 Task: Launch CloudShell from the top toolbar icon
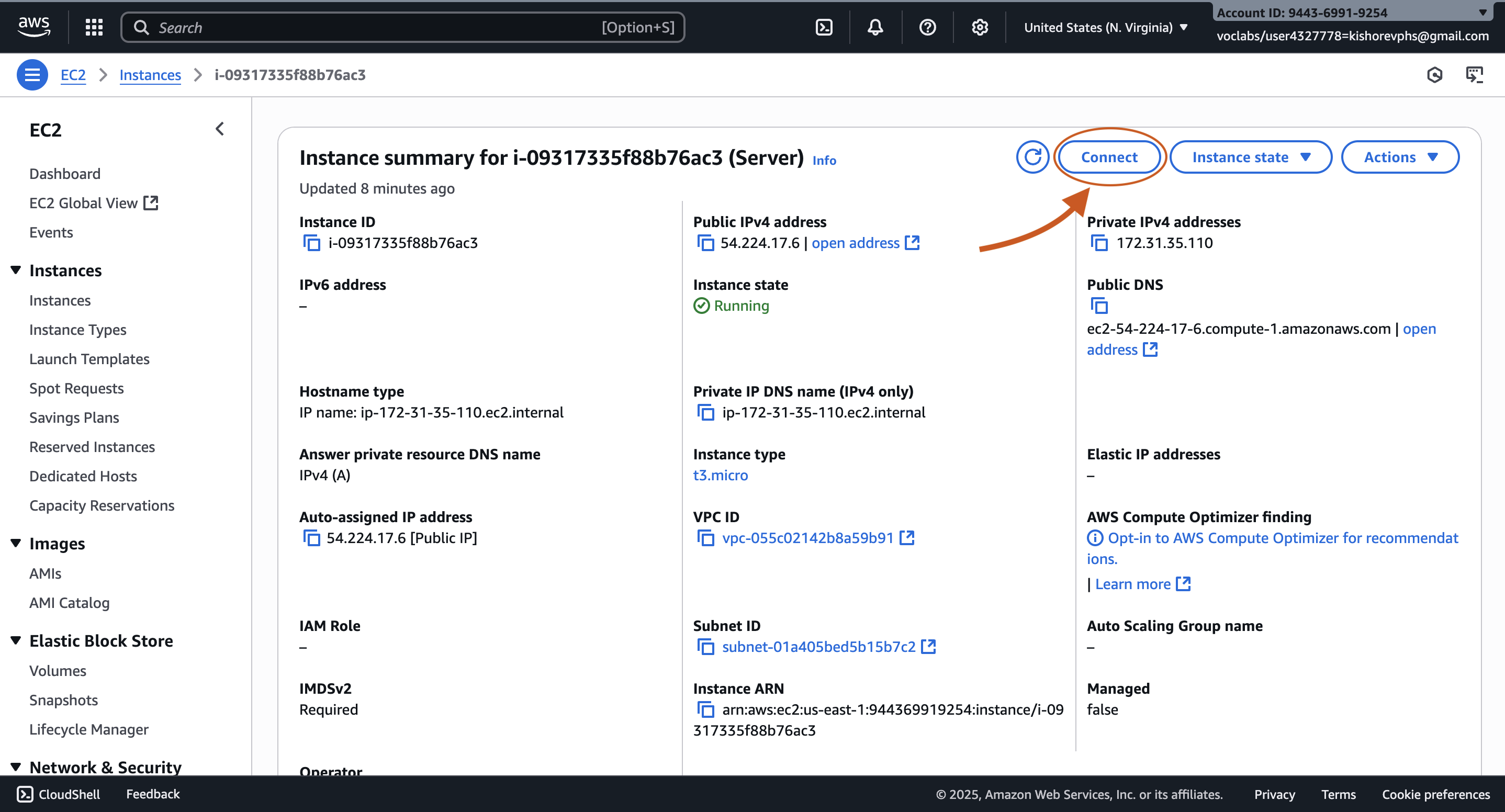point(824,27)
